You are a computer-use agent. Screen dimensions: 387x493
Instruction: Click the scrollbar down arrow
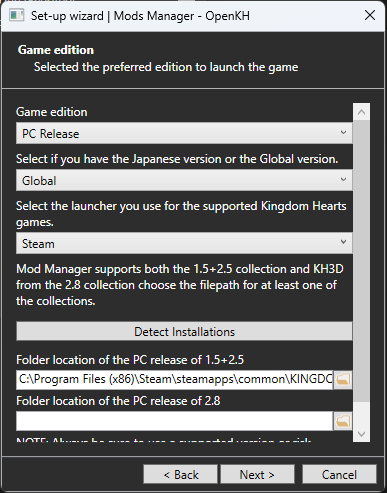coord(362,434)
